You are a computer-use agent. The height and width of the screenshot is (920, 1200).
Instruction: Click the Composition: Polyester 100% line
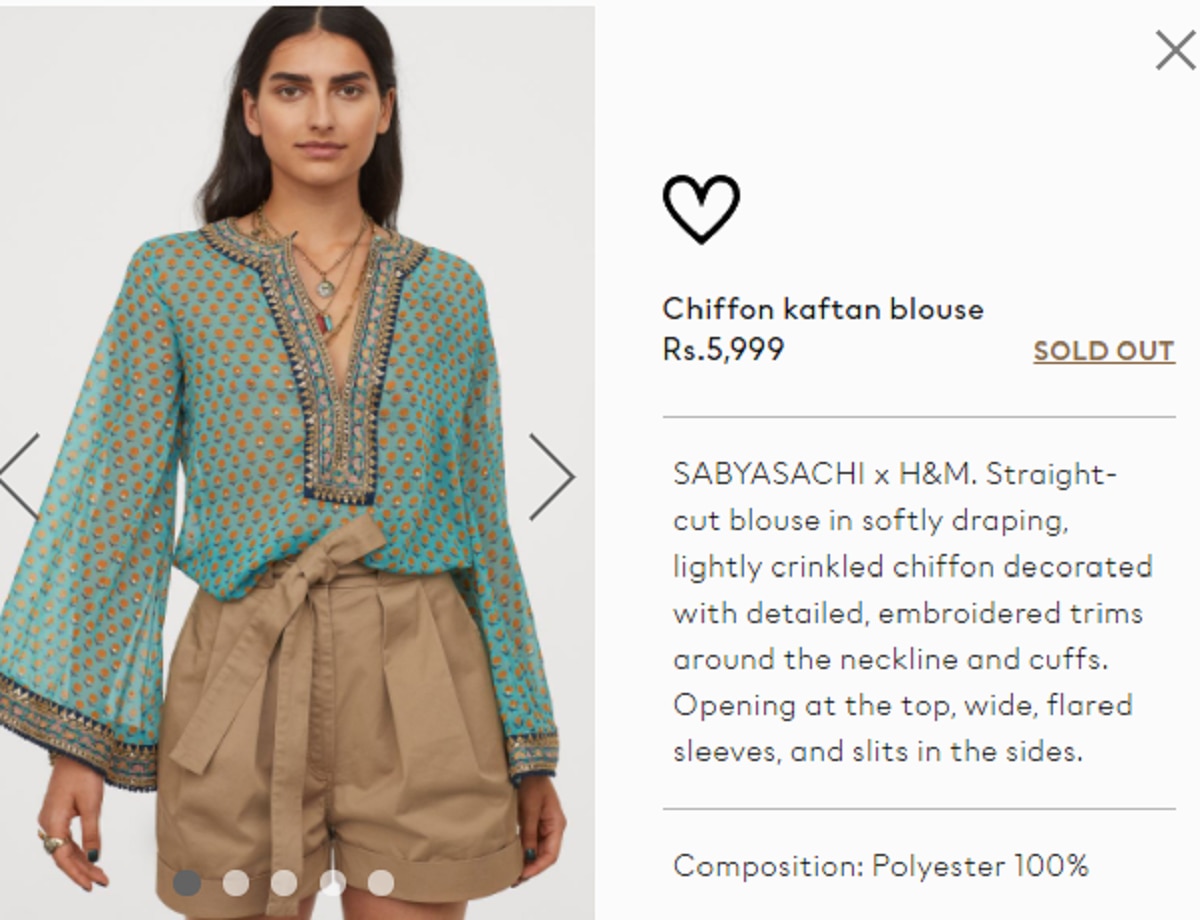point(881,865)
